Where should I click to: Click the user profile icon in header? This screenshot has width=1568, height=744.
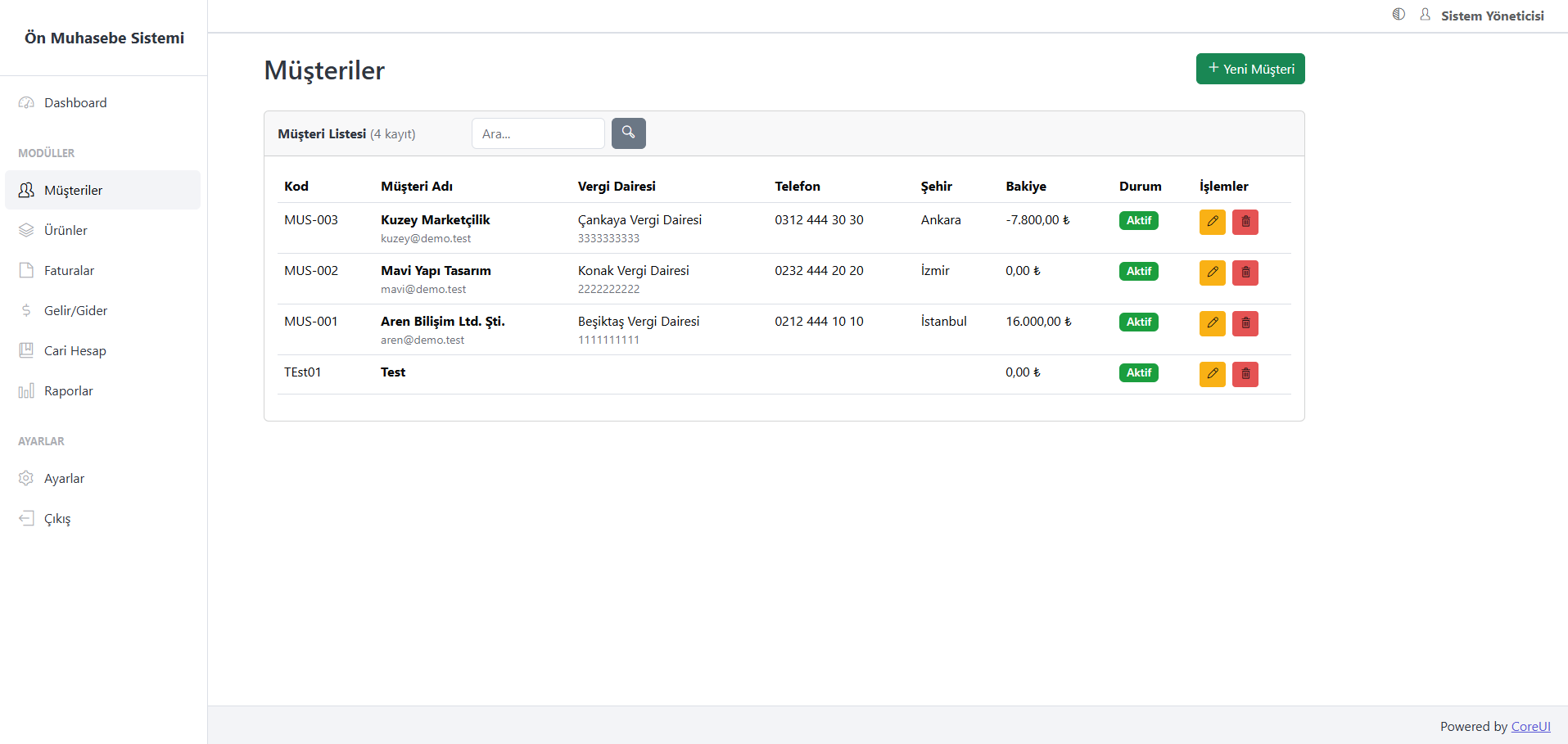tap(1425, 14)
